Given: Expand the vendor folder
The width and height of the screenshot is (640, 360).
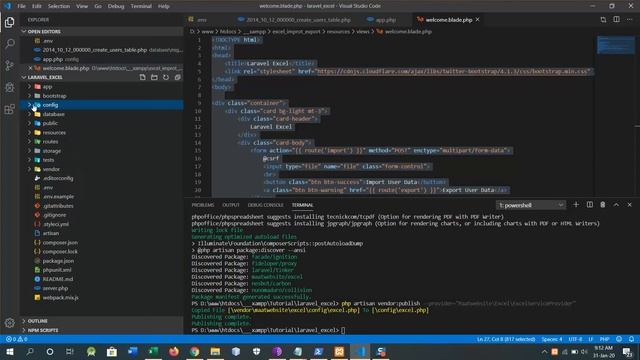Looking at the screenshot, I should pyautogui.click(x=29, y=169).
